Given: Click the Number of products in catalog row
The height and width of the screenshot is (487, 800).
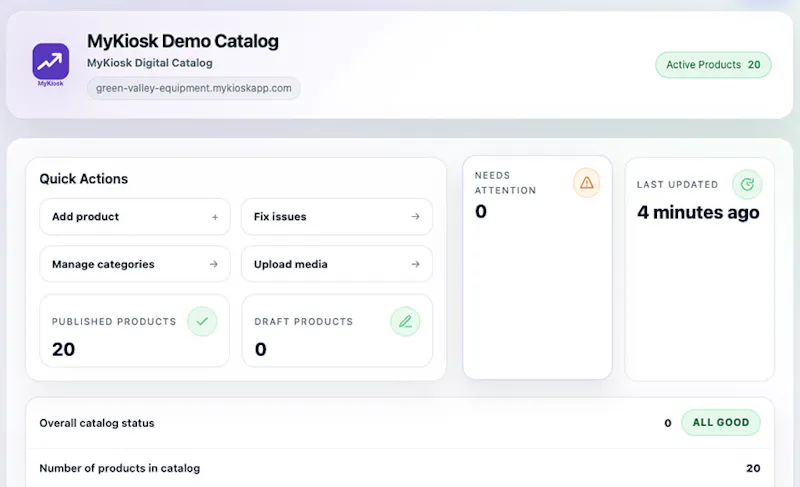Looking at the screenshot, I should pyautogui.click(x=399, y=468).
